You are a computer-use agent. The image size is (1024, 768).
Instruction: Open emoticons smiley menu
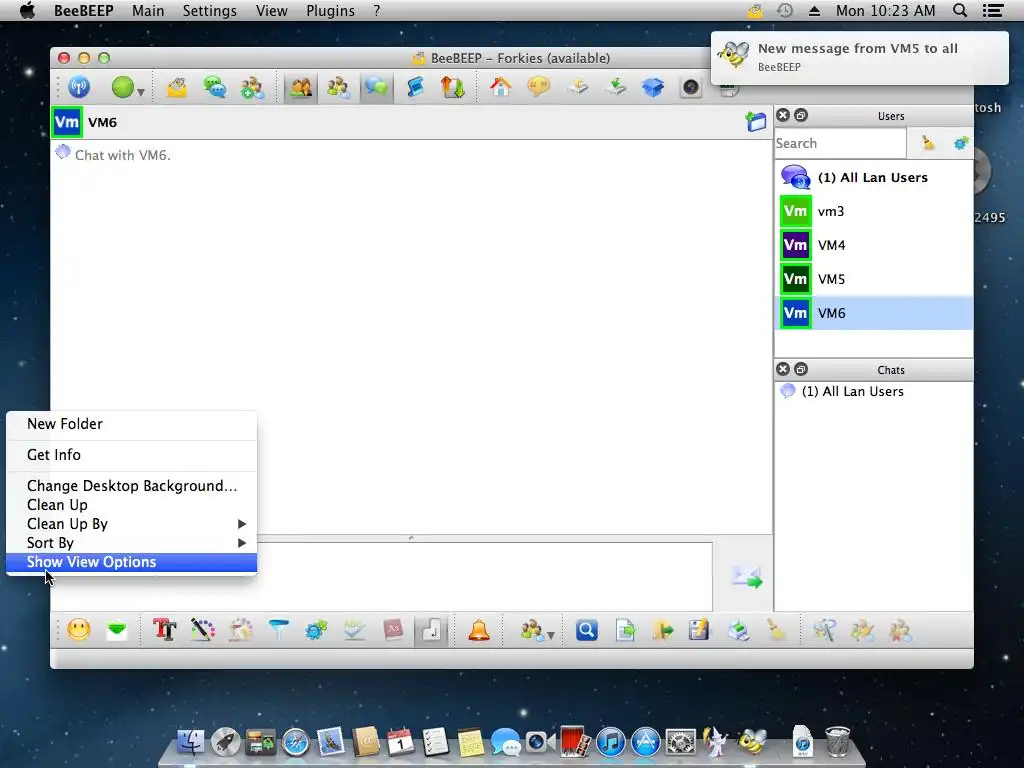point(78,630)
